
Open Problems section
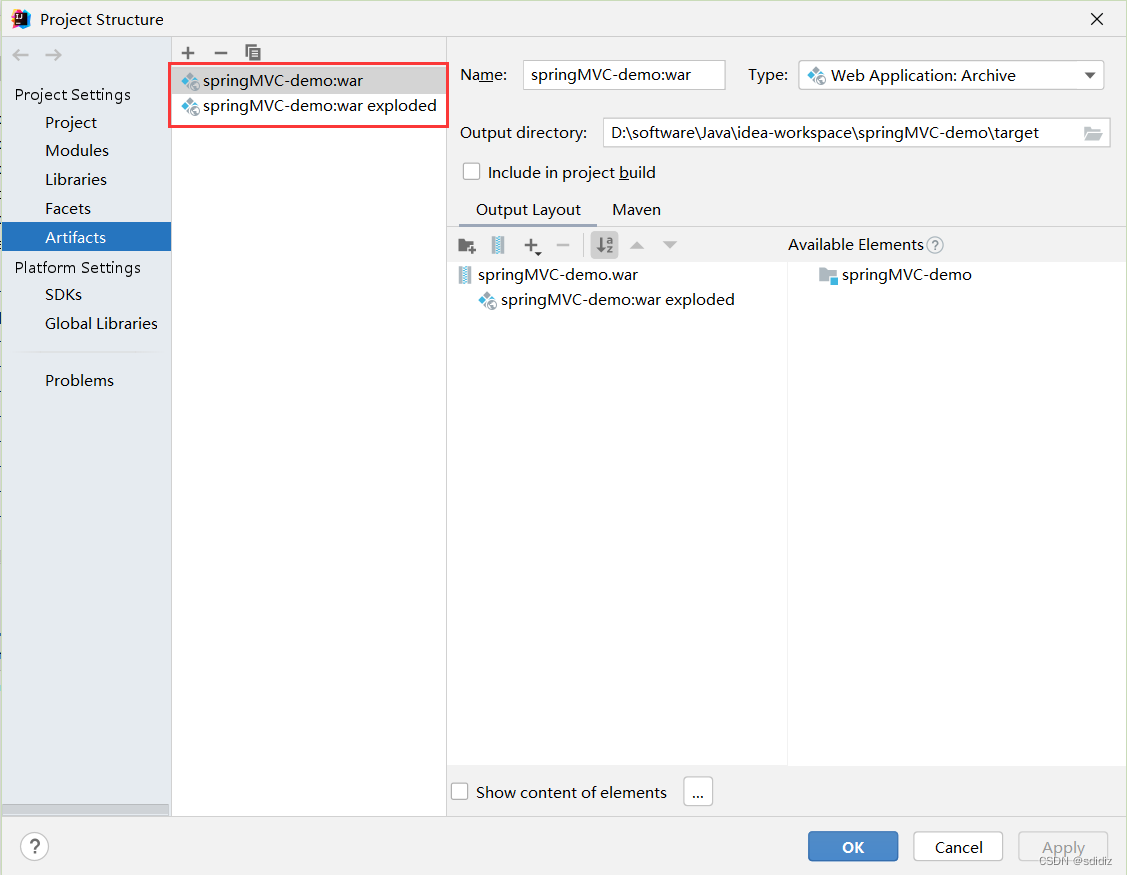(x=79, y=380)
